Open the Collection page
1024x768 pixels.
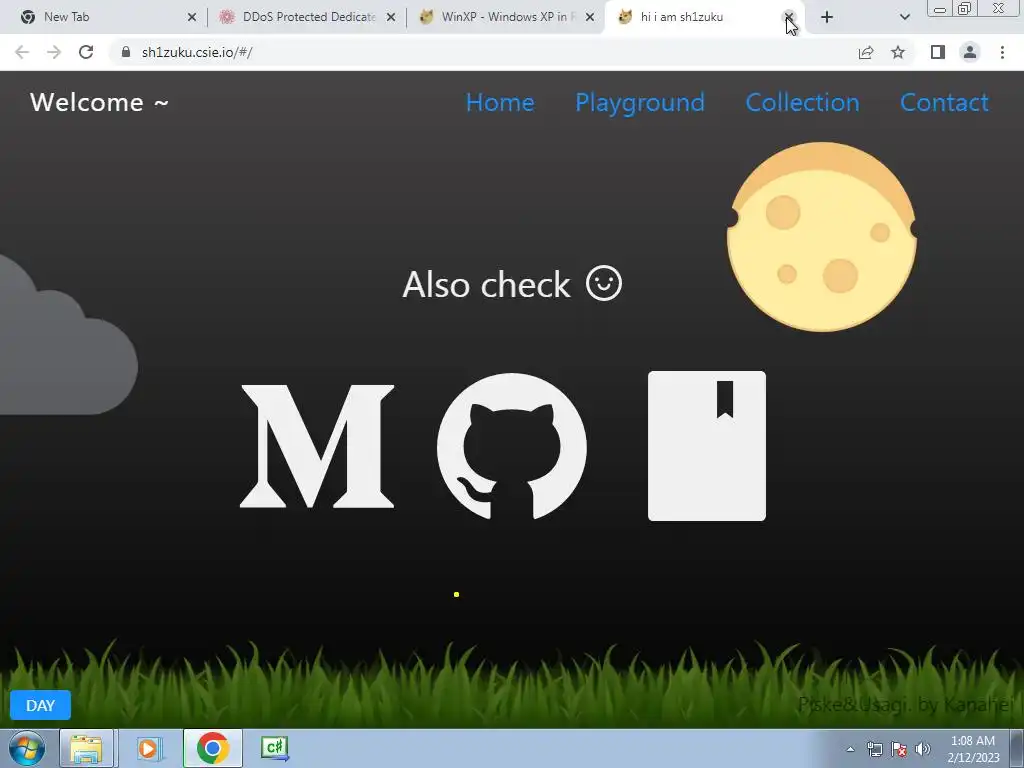[803, 103]
